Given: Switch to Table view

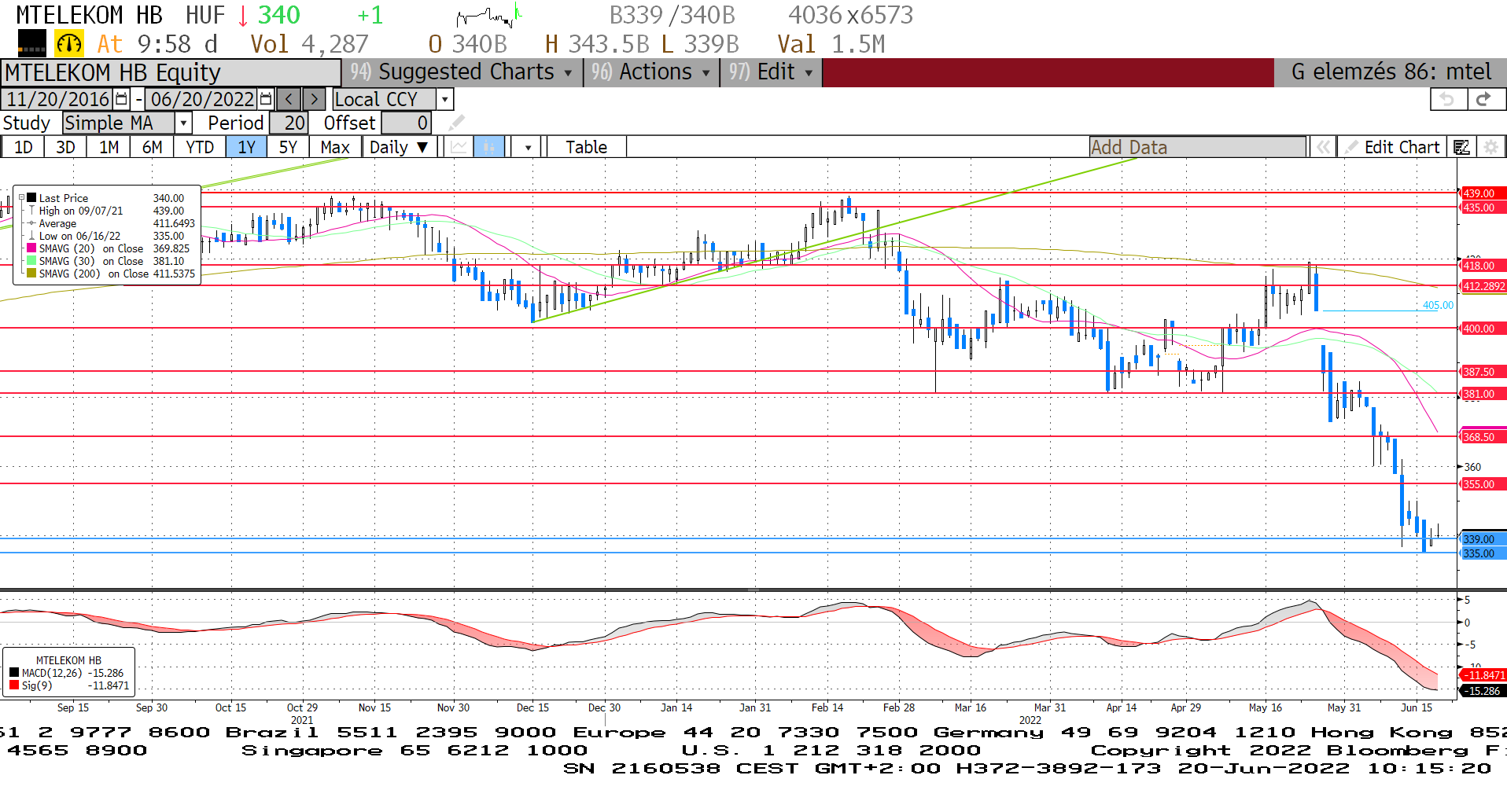Looking at the screenshot, I should coord(587,147).
